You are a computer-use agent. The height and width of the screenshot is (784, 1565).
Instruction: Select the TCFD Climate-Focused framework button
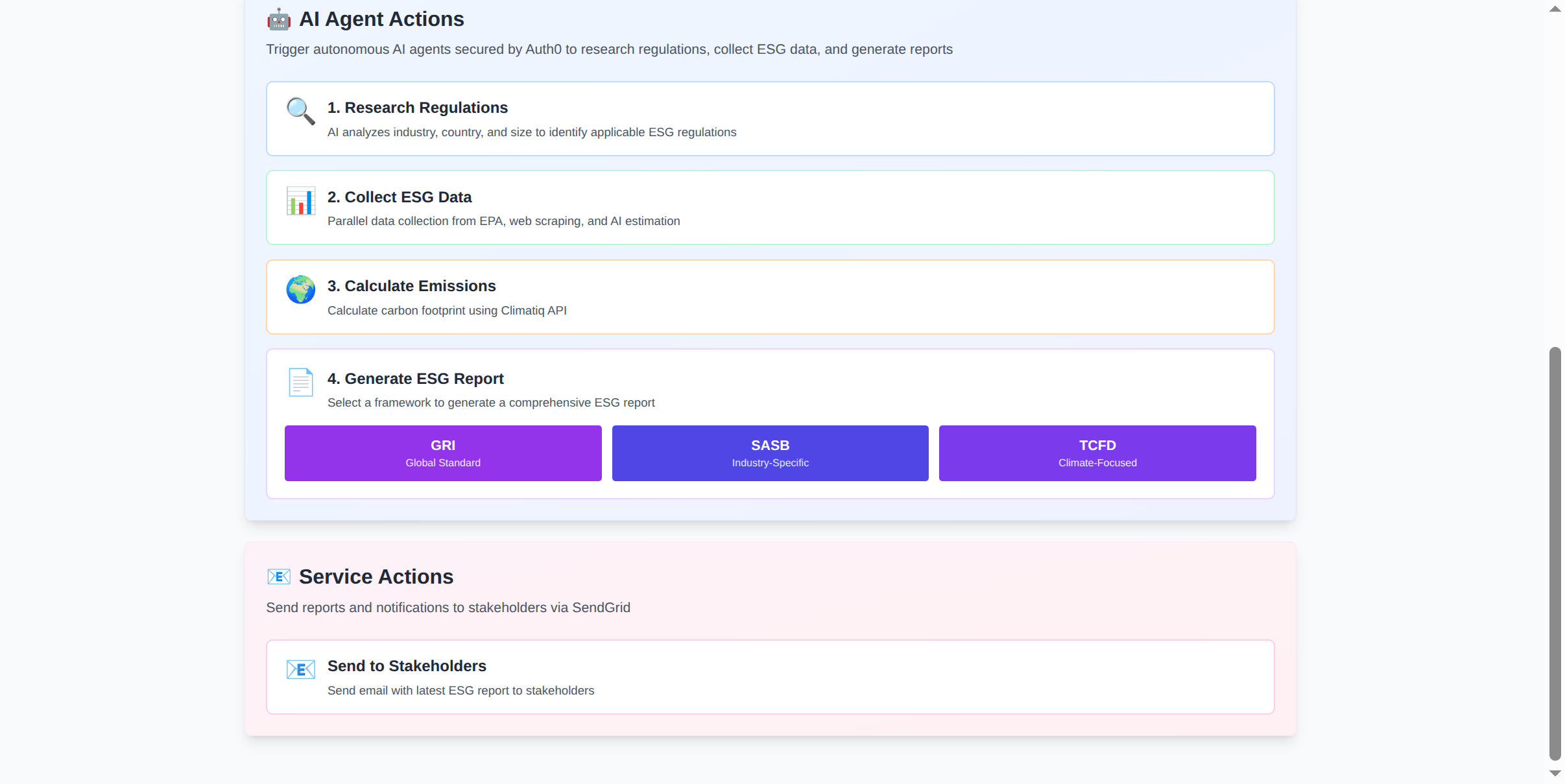tap(1097, 453)
